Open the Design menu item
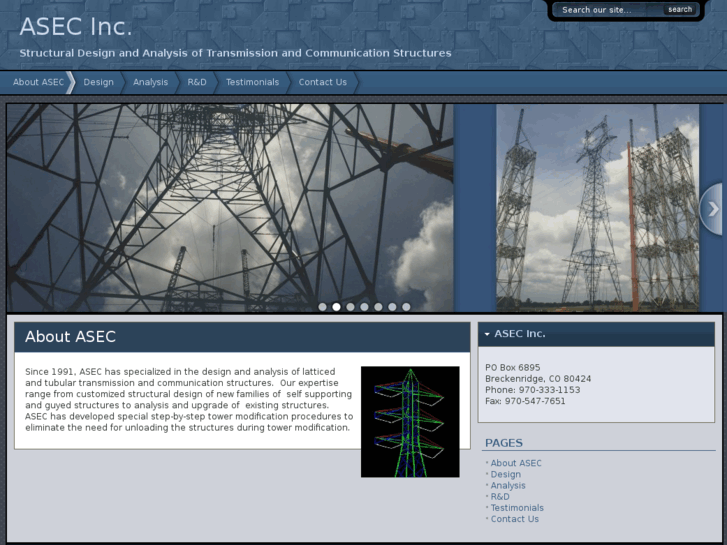727x545 pixels. (x=98, y=82)
